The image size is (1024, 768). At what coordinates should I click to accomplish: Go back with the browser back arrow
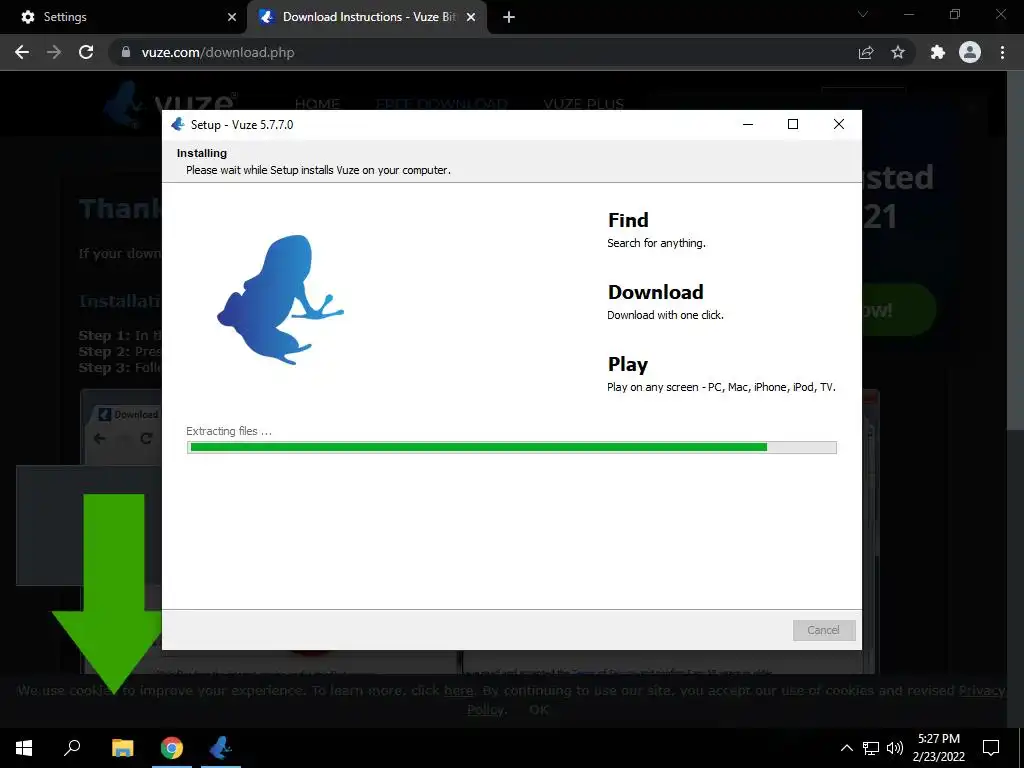point(22,52)
